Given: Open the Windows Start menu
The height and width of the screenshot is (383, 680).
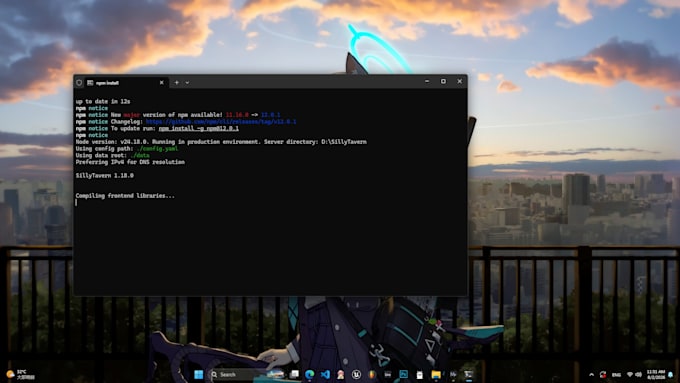Looking at the screenshot, I should pos(199,374).
